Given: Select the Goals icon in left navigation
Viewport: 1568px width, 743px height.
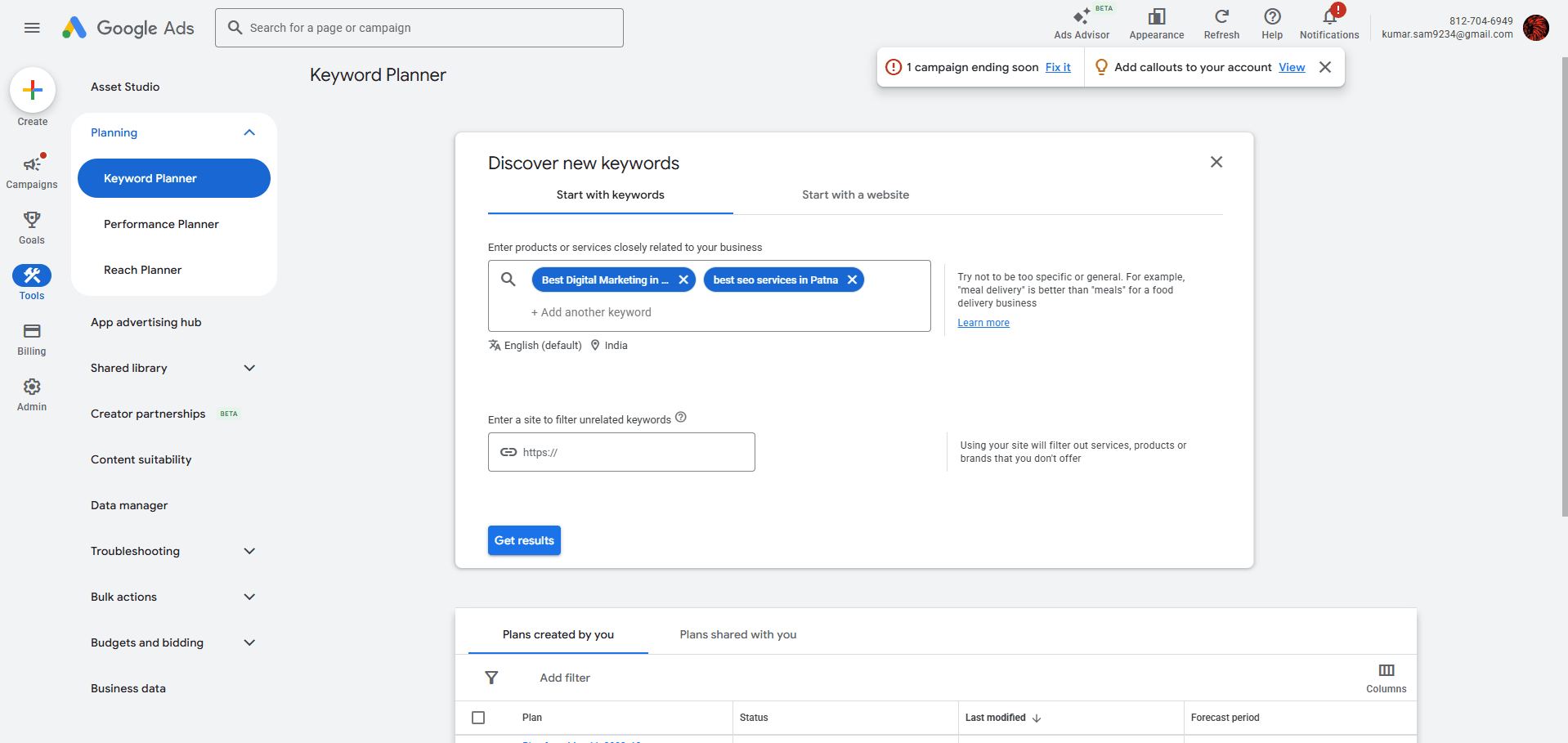Looking at the screenshot, I should tap(31, 226).
